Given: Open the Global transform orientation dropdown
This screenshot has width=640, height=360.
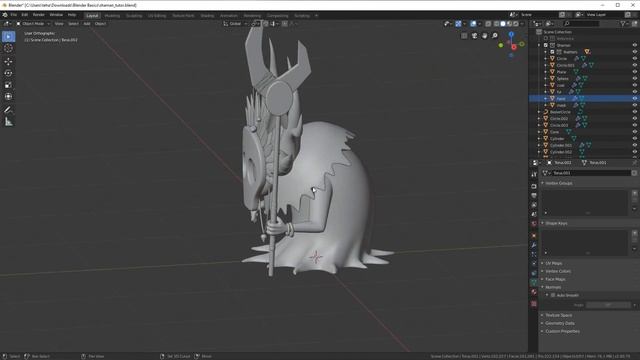Looking at the screenshot, I should [x=236, y=24].
